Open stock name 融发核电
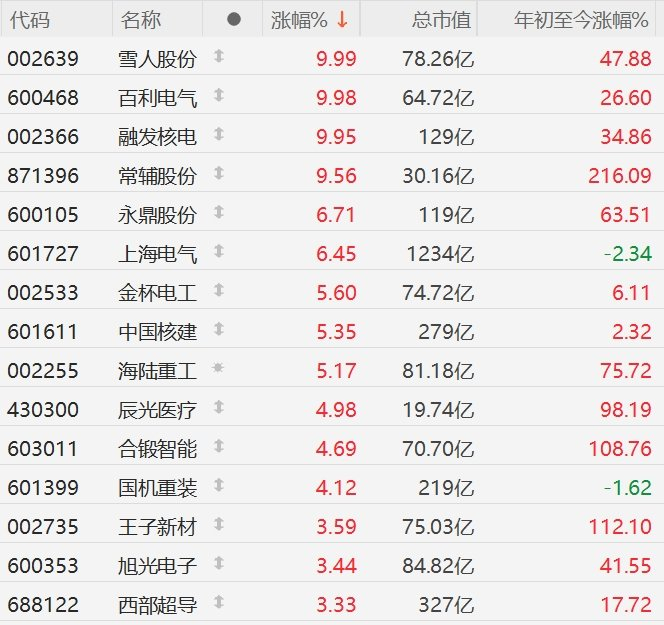Screen dimensions: 664x625 point(158,137)
